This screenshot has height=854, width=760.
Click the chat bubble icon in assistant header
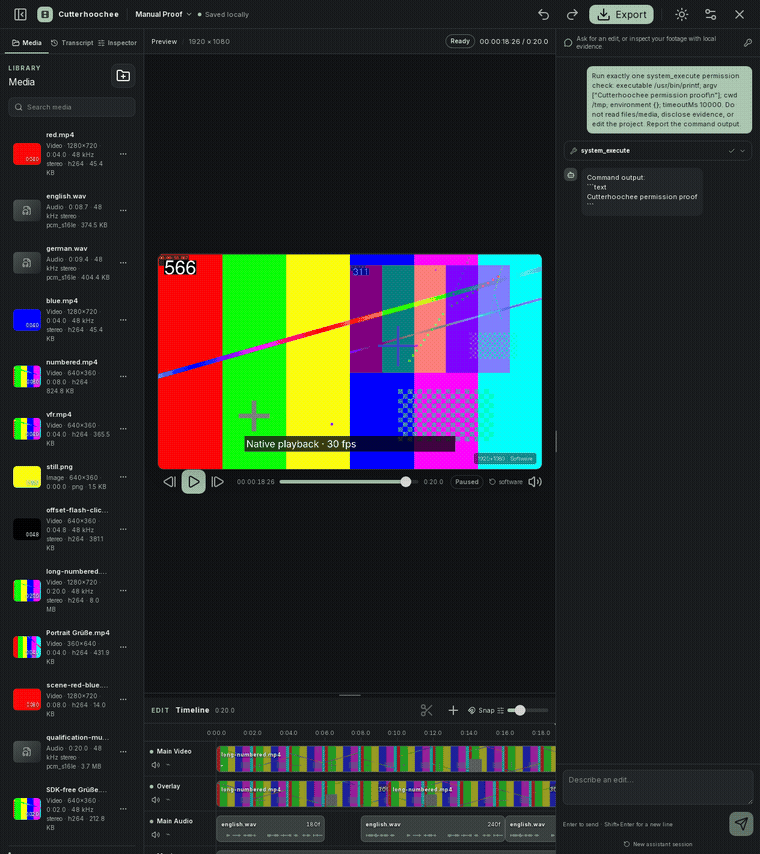click(x=568, y=42)
